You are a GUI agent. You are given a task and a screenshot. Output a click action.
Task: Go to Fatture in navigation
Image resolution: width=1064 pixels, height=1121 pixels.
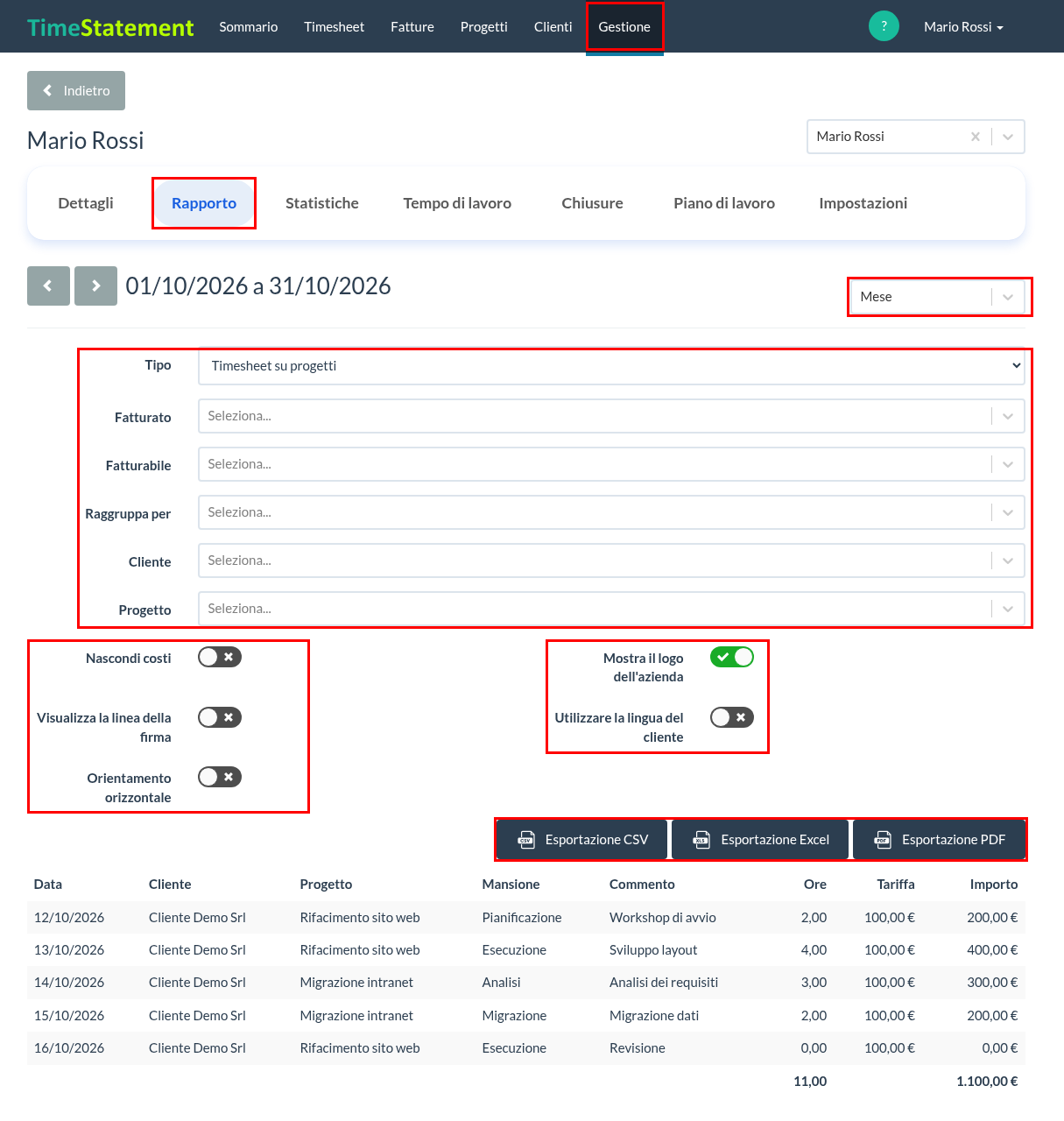coord(412,27)
